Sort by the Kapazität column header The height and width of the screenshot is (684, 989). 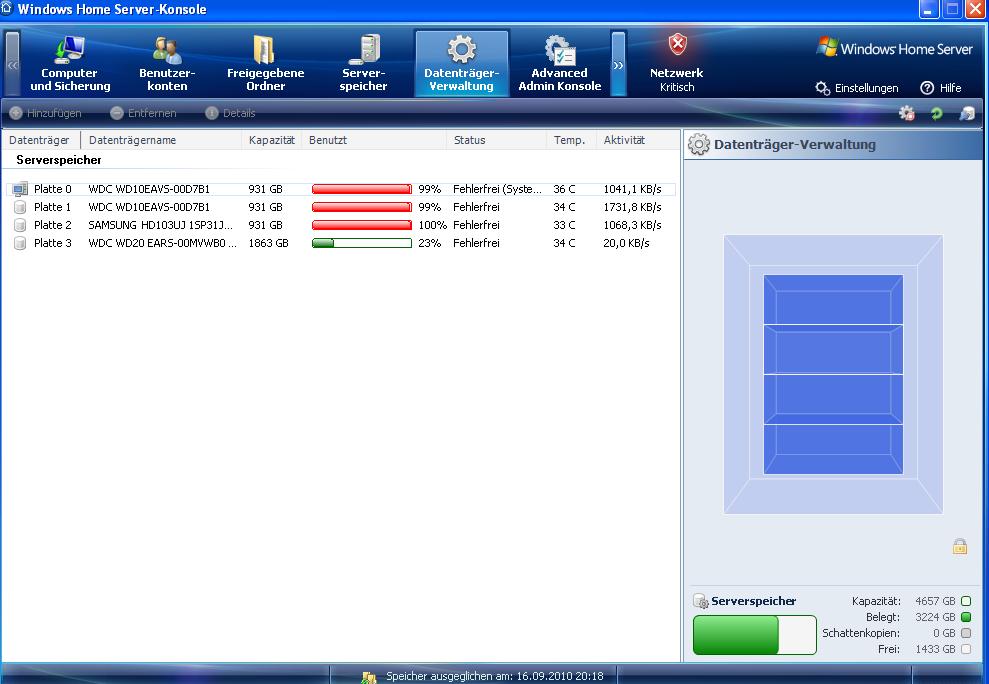[x=272, y=140]
